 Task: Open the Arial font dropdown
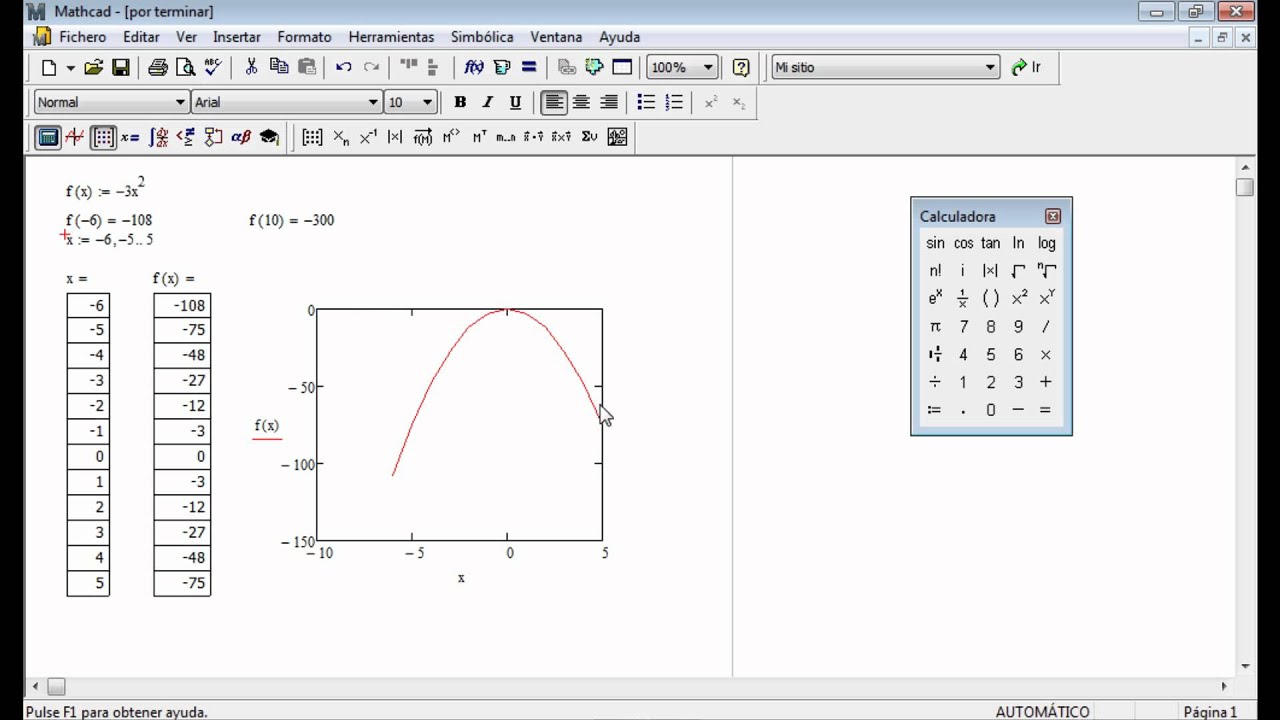pos(373,102)
